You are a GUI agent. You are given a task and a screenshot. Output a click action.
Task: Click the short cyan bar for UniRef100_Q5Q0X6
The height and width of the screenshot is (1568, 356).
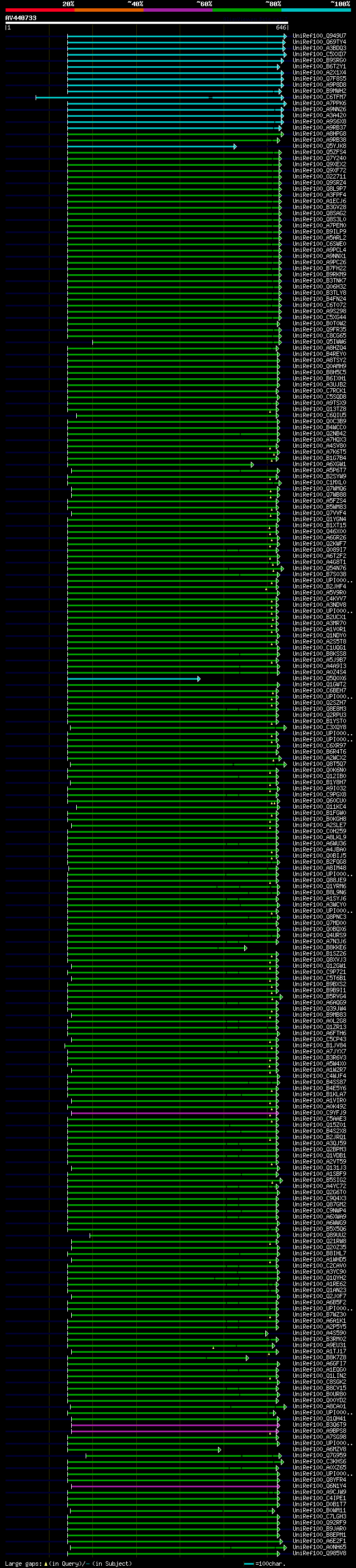133,679
